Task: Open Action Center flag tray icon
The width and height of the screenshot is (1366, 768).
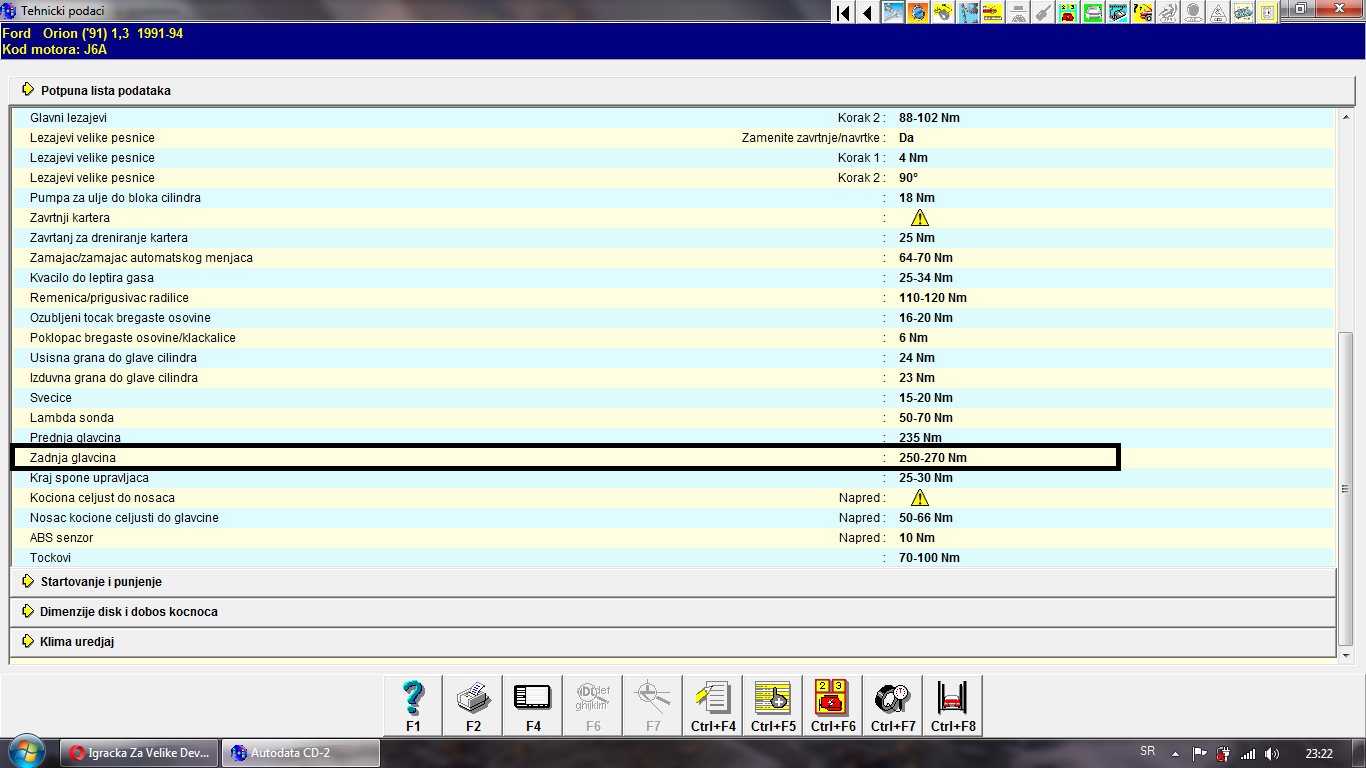Action: tap(1200, 753)
